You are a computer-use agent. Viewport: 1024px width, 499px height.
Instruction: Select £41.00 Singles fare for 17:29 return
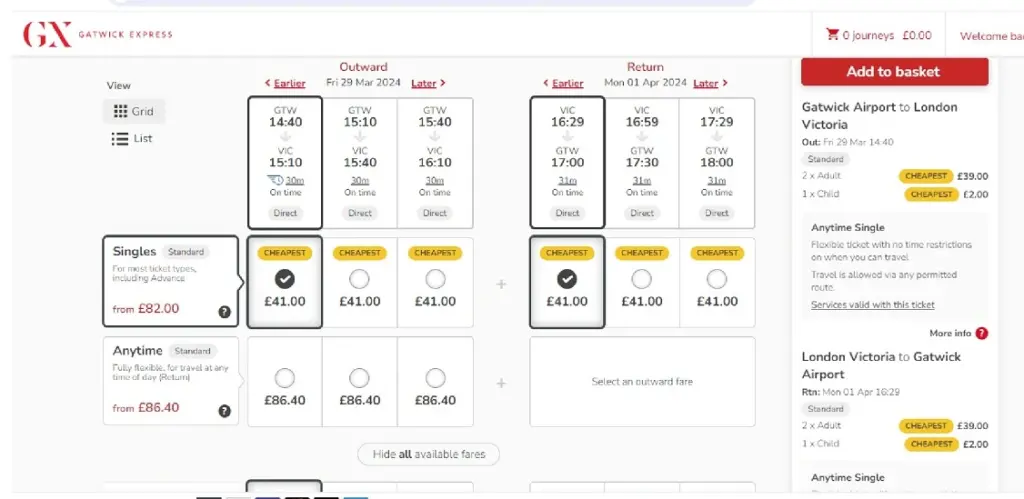717,279
